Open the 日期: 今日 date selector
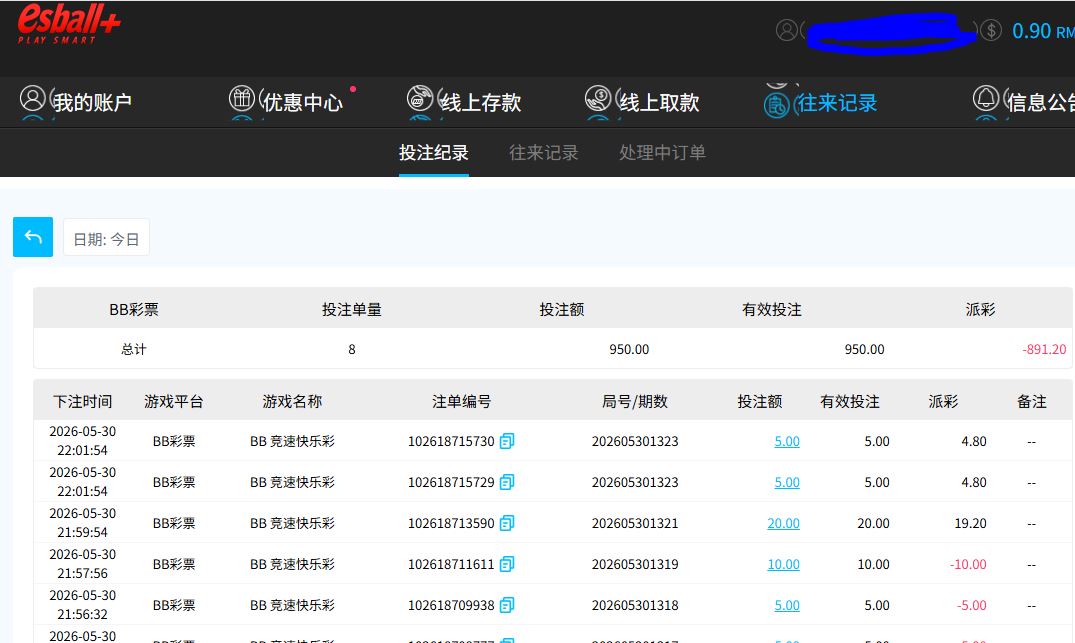 click(106, 237)
